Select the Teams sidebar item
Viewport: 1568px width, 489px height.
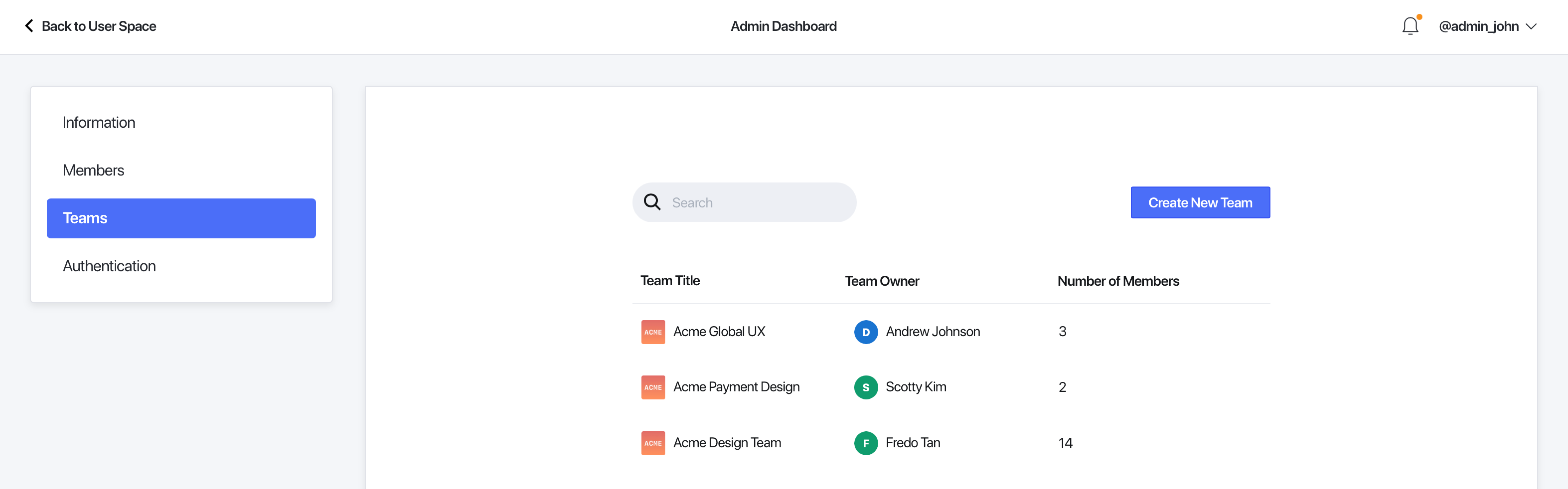pos(181,218)
